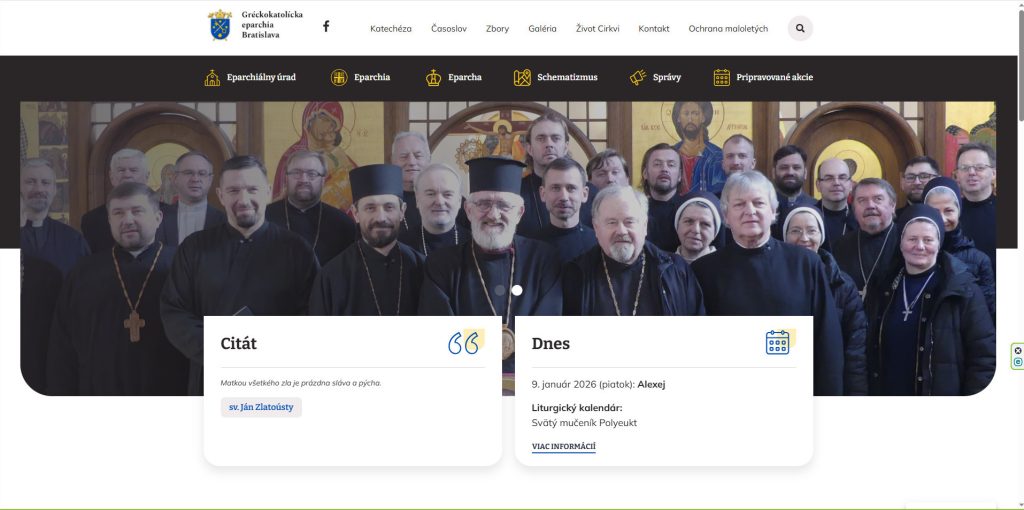Click the Správy megaphone icon
1024x510 pixels.
pos(638,77)
